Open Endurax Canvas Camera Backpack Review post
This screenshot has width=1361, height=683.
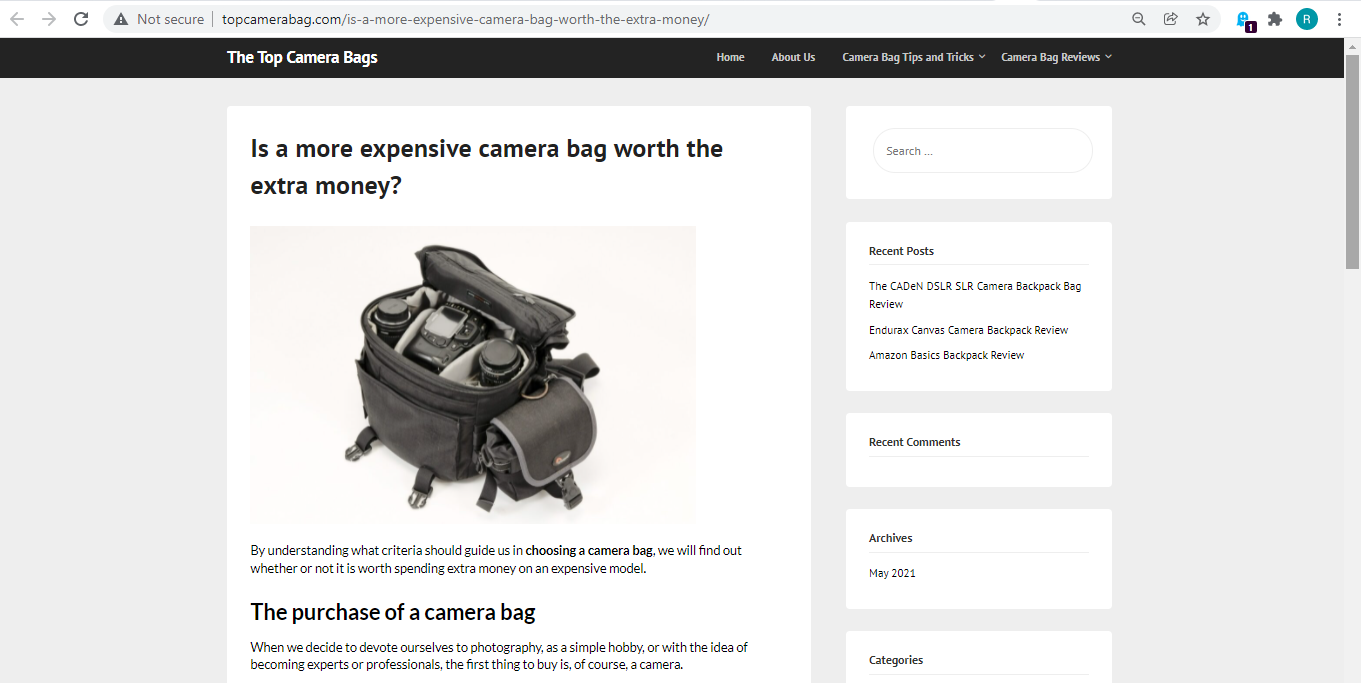[x=968, y=330]
